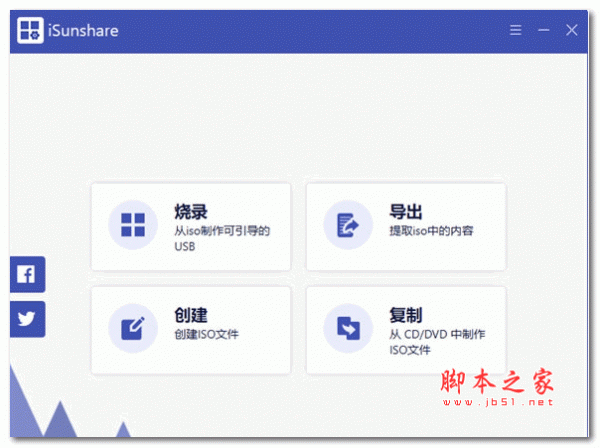Click the text 提取iso中的内容
Image resolution: width=600 pixels, height=448 pixels.
[431, 231]
